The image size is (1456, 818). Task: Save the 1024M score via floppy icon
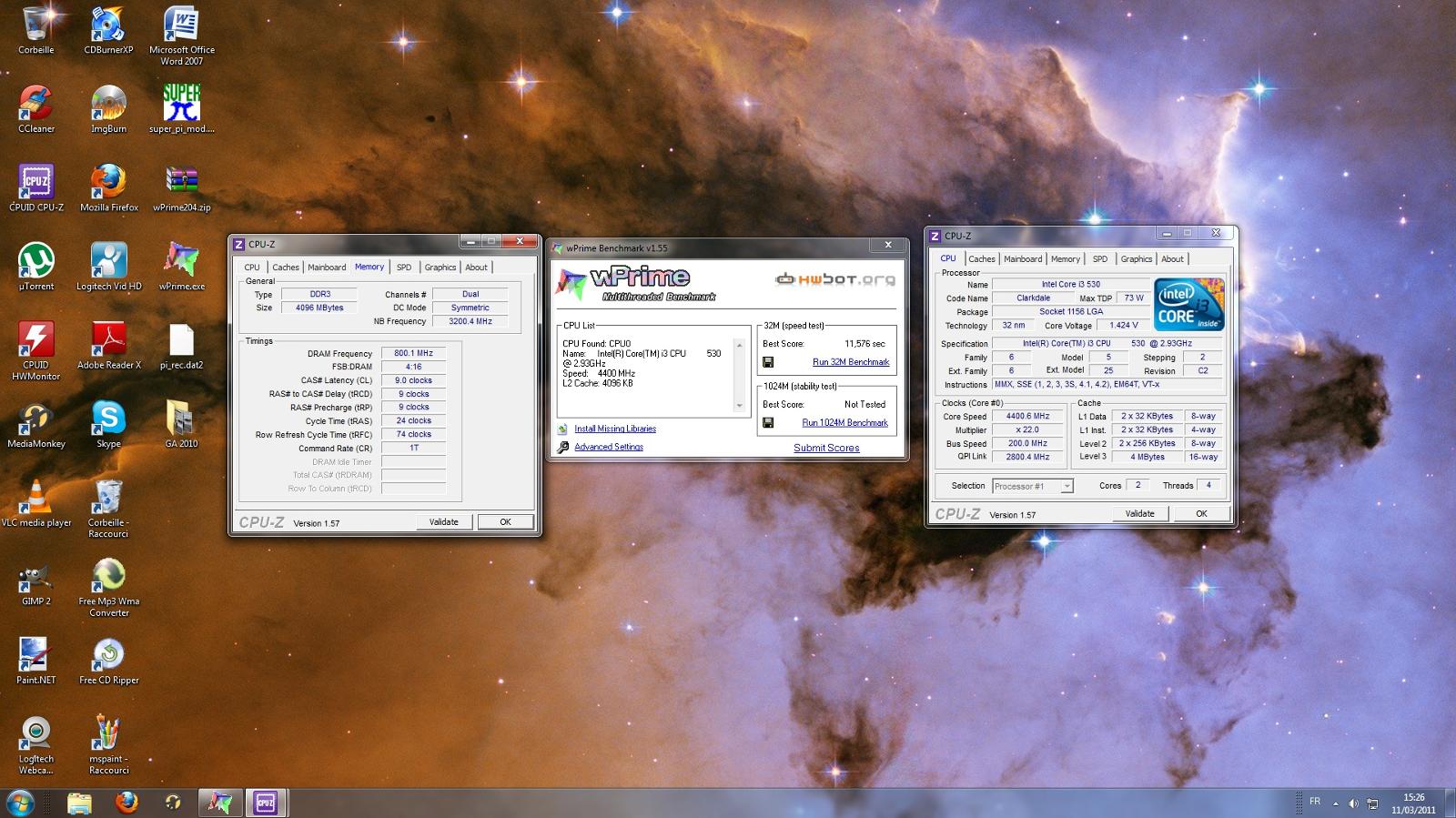[x=768, y=423]
